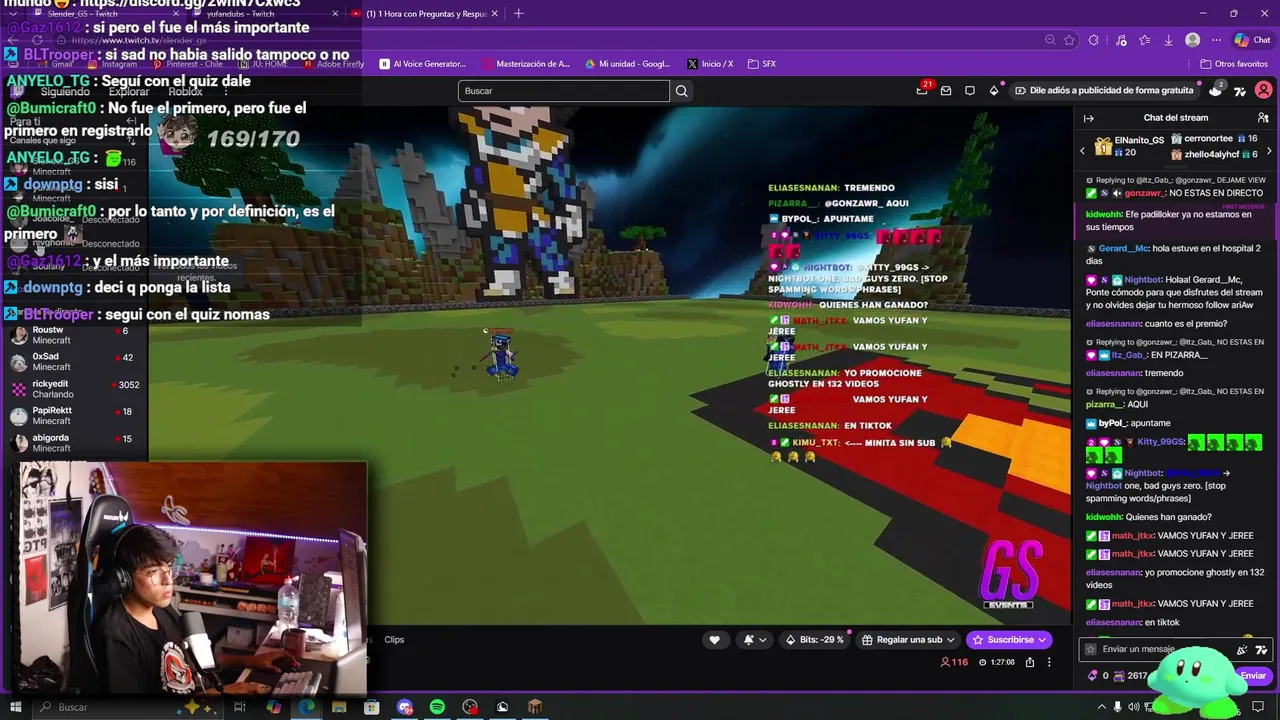Image resolution: width=1280 pixels, height=720 pixels.
Task: Favorite this page with the star icon
Action: pos(1070,40)
